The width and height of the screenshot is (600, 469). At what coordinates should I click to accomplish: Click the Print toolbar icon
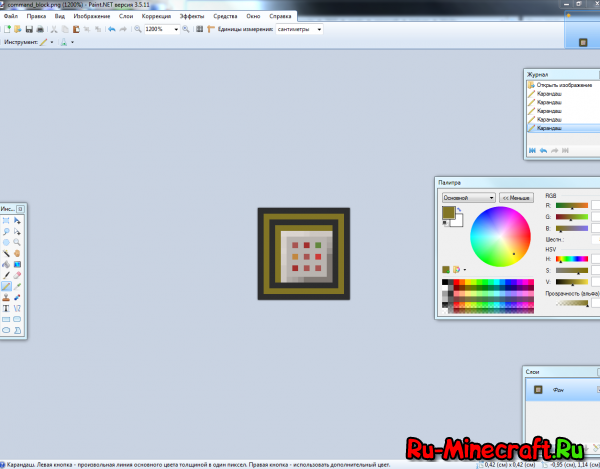pyautogui.click(x=40, y=29)
